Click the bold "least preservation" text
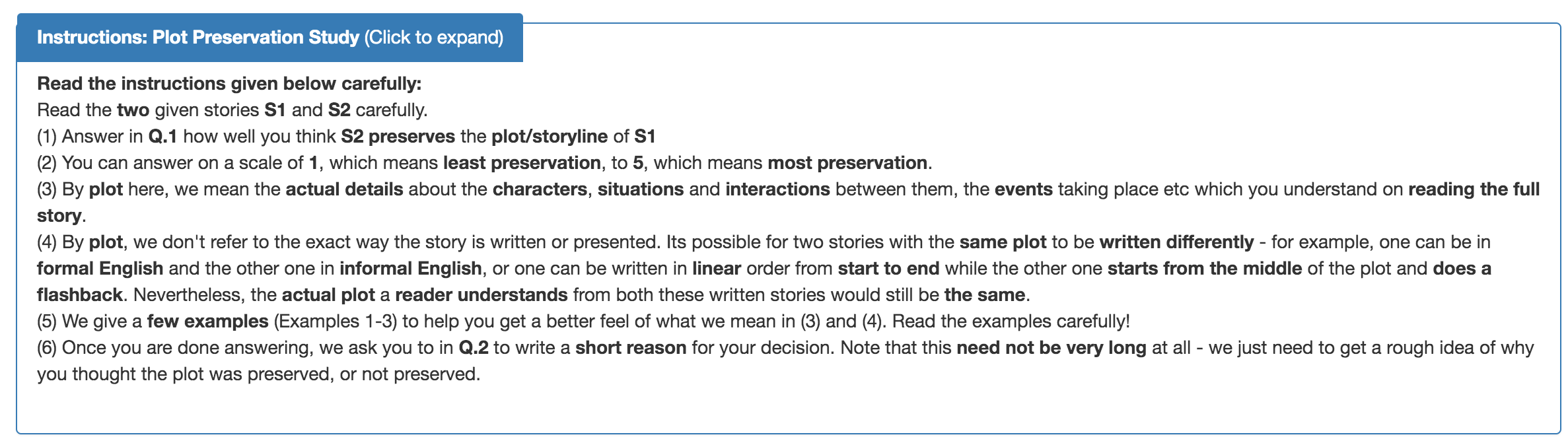Image resolution: width=1568 pixels, height=441 pixels. click(x=522, y=163)
